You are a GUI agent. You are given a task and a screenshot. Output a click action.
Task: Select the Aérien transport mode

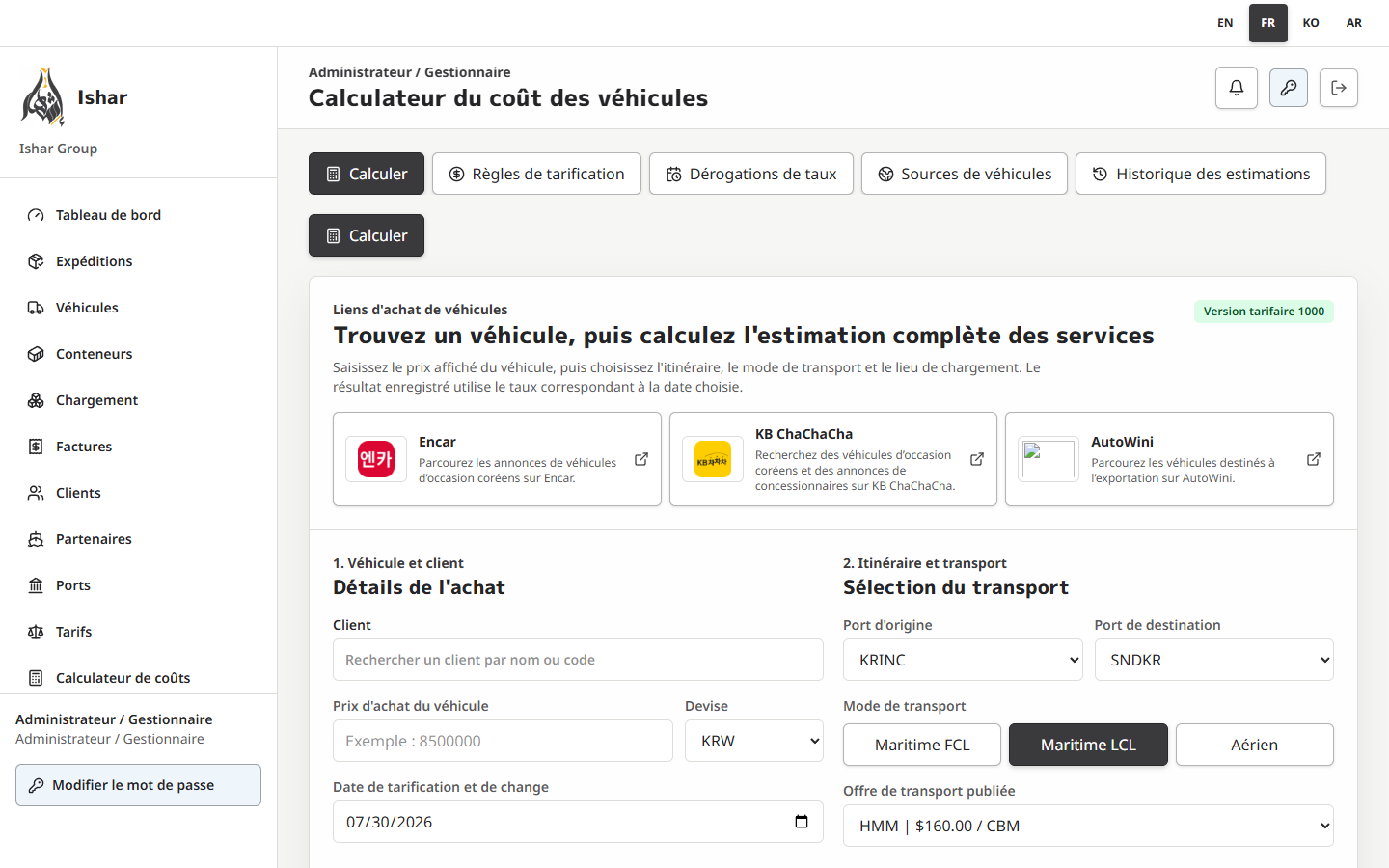coord(1255,745)
